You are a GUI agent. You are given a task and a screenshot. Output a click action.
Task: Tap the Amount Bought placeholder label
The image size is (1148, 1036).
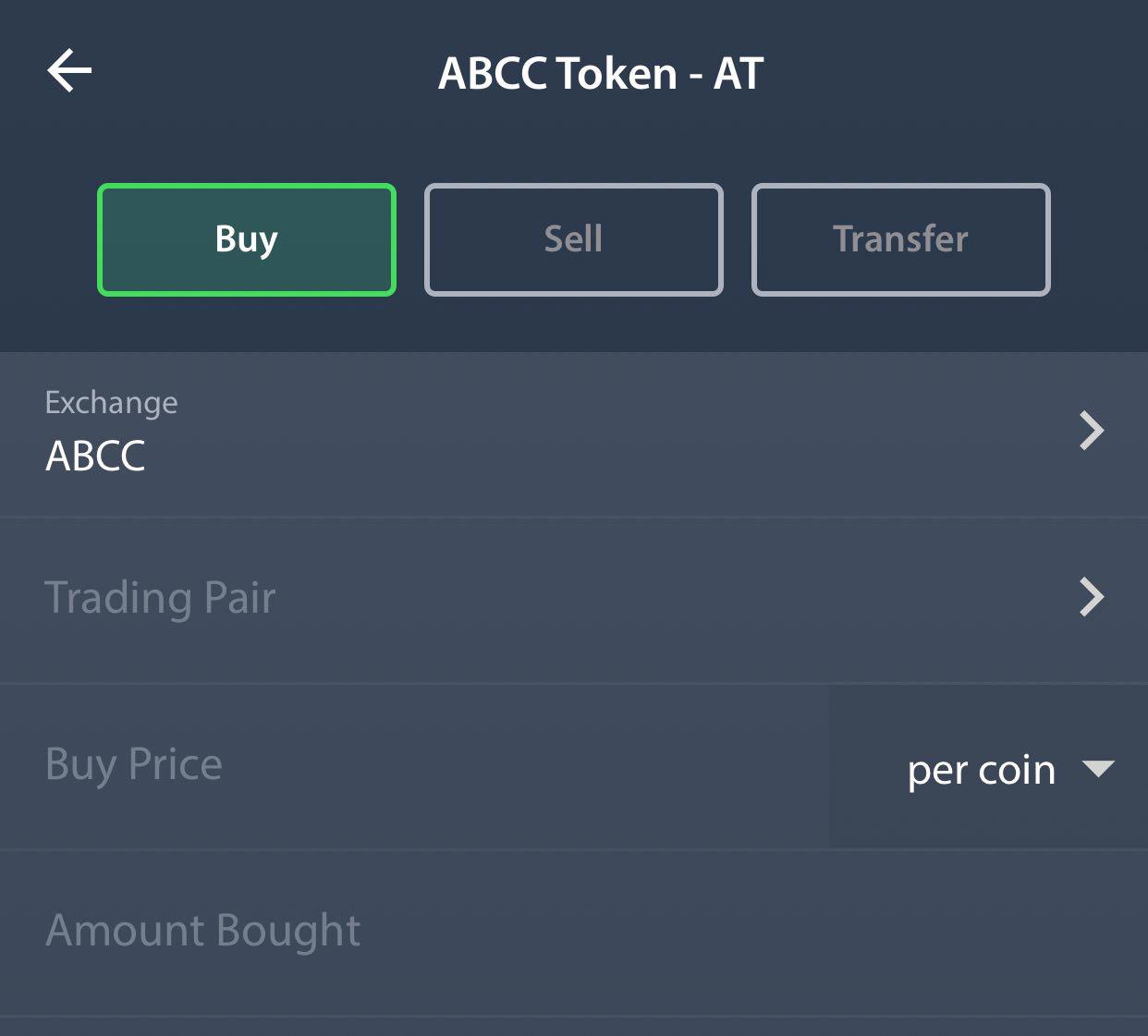(203, 931)
